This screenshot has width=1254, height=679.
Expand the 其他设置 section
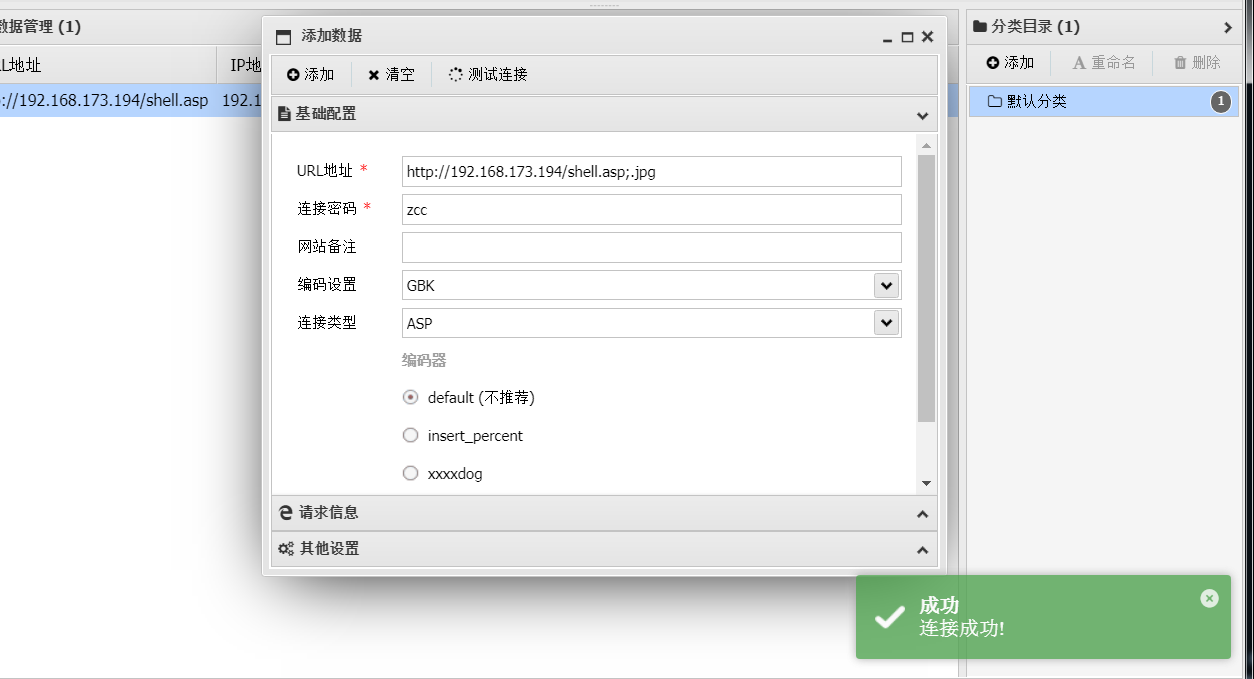pyautogui.click(x=604, y=549)
